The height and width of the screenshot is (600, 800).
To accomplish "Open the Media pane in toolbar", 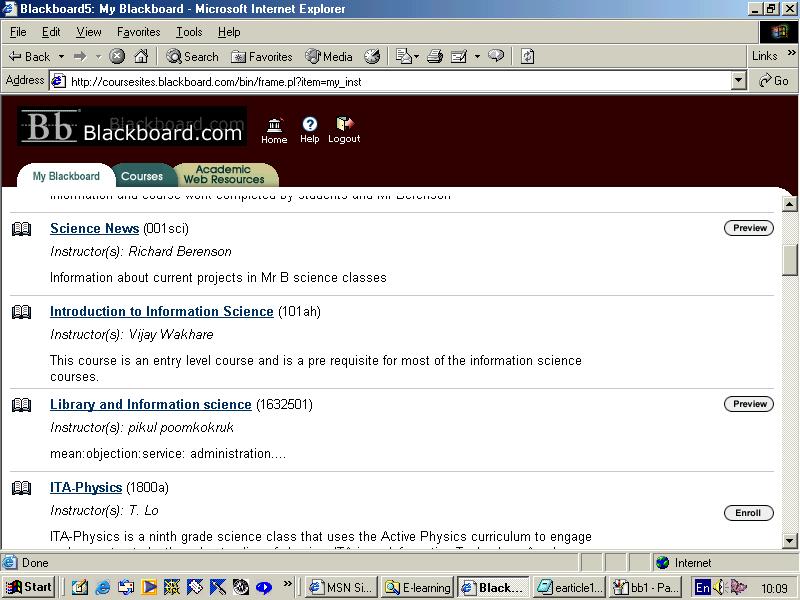I will (329, 56).
